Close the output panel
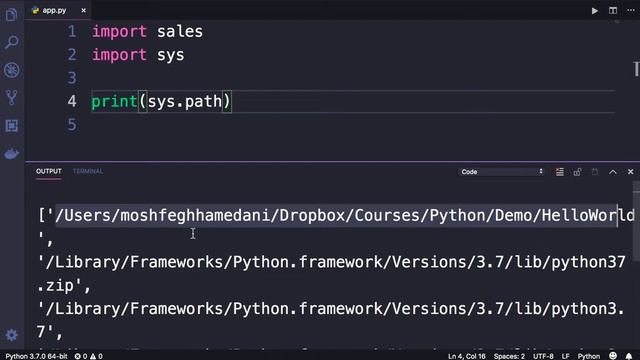 tap(630, 172)
